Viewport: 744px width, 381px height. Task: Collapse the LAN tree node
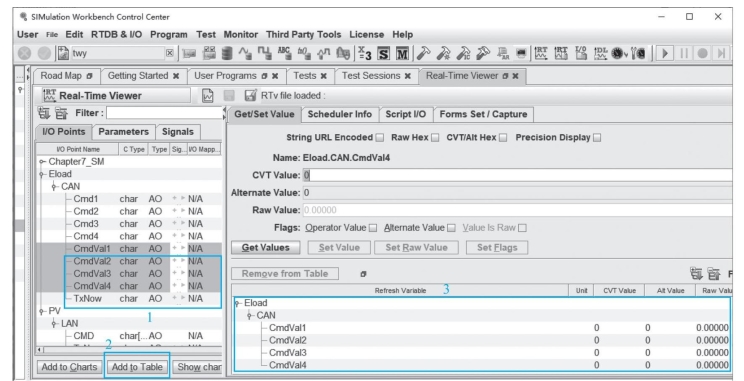pyautogui.click(x=55, y=324)
